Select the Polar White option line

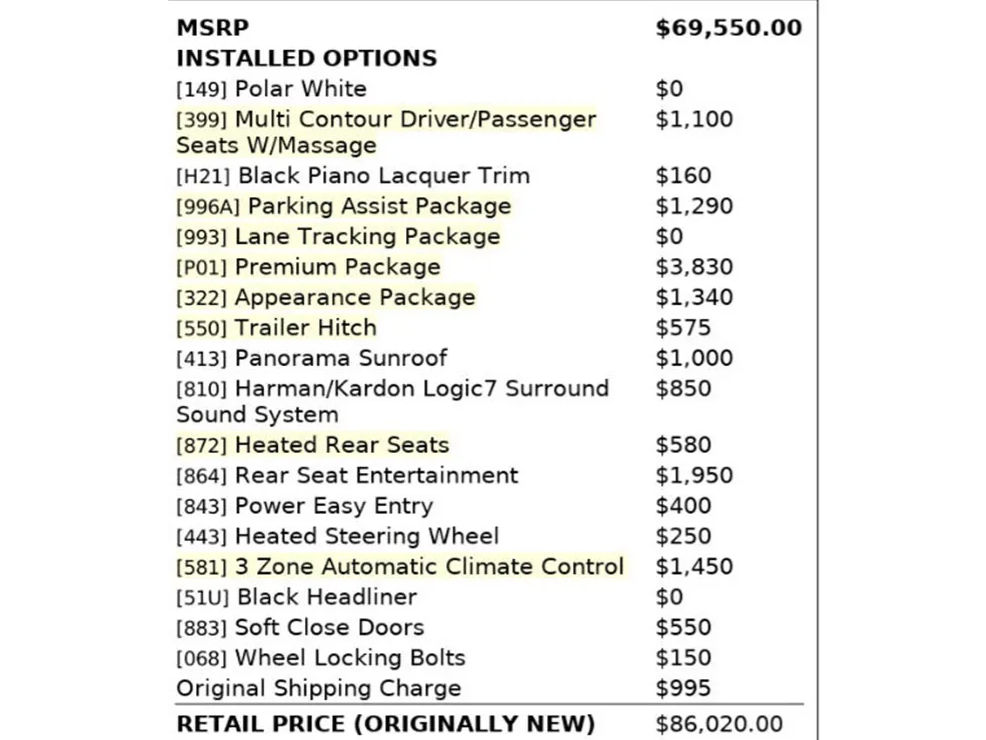click(x=271, y=89)
